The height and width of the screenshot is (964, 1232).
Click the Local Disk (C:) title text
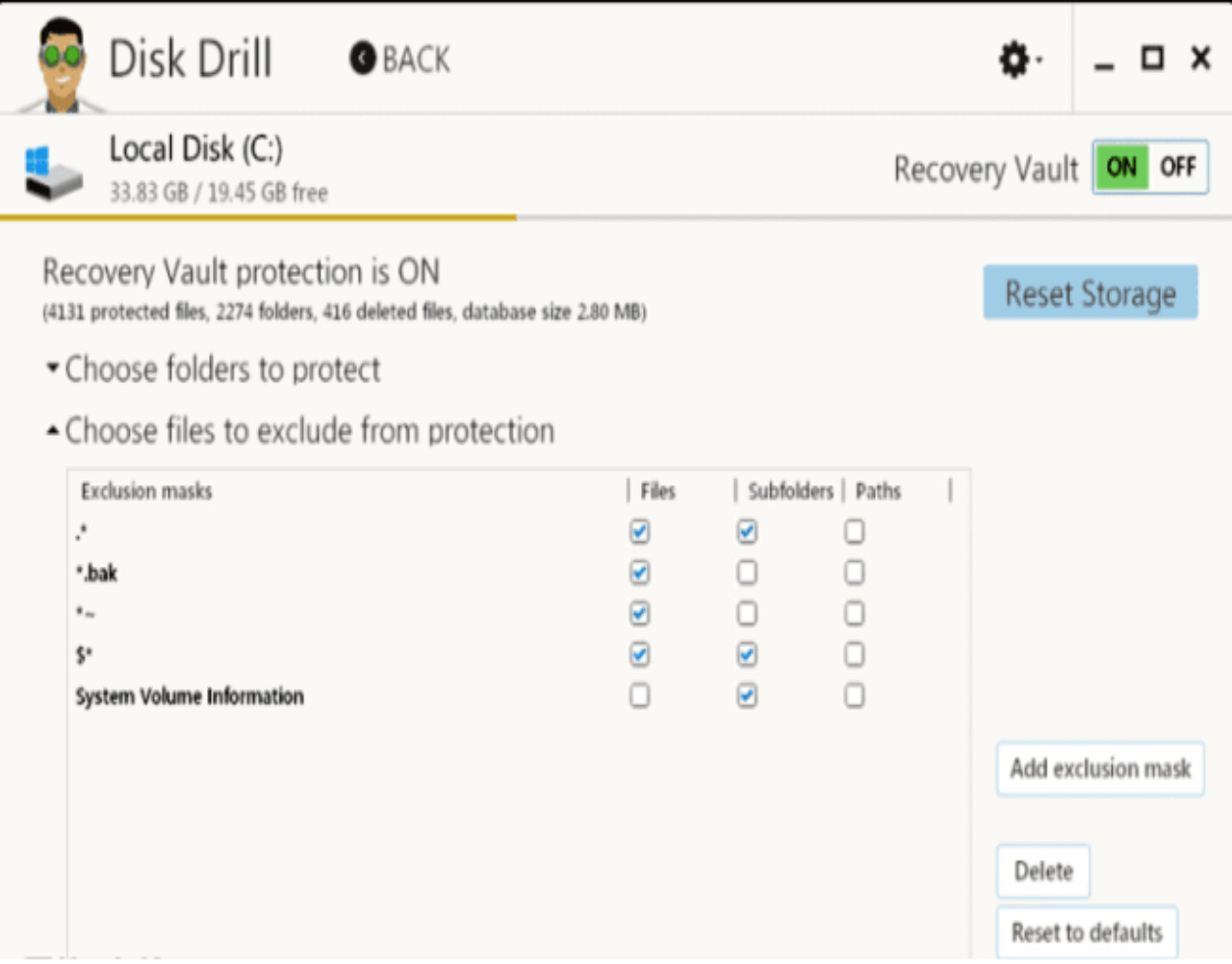pyautogui.click(x=195, y=149)
